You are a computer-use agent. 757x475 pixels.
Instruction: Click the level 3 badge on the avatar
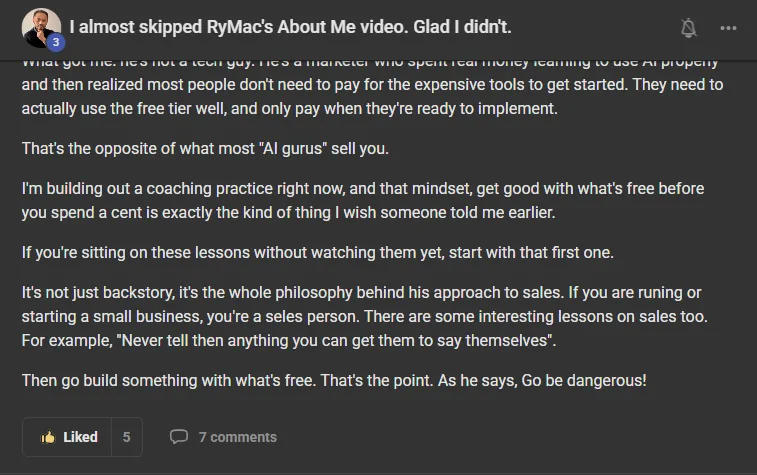[x=56, y=42]
